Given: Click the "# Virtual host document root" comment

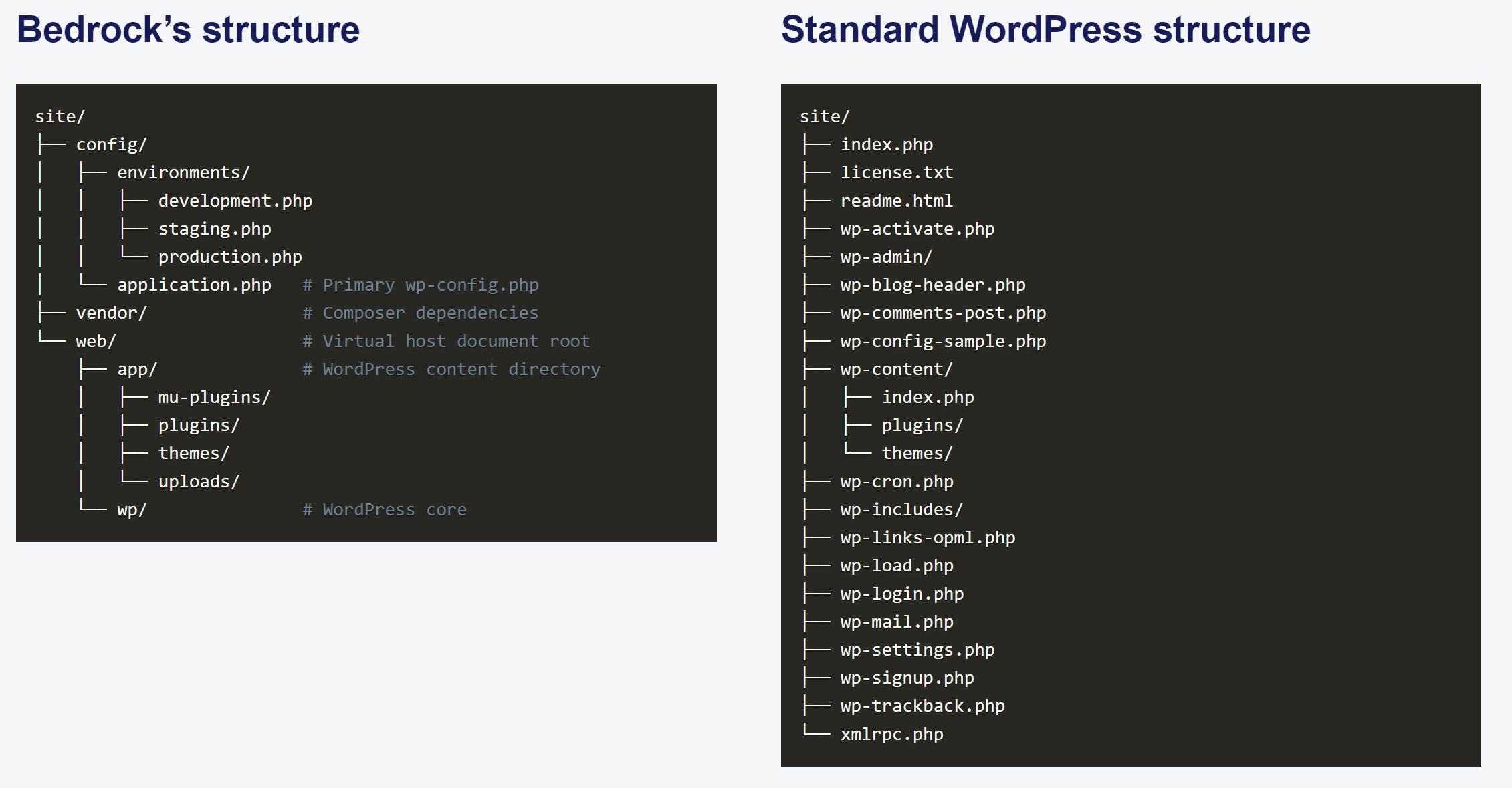Looking at the screenshot, I should pos(446,341).
